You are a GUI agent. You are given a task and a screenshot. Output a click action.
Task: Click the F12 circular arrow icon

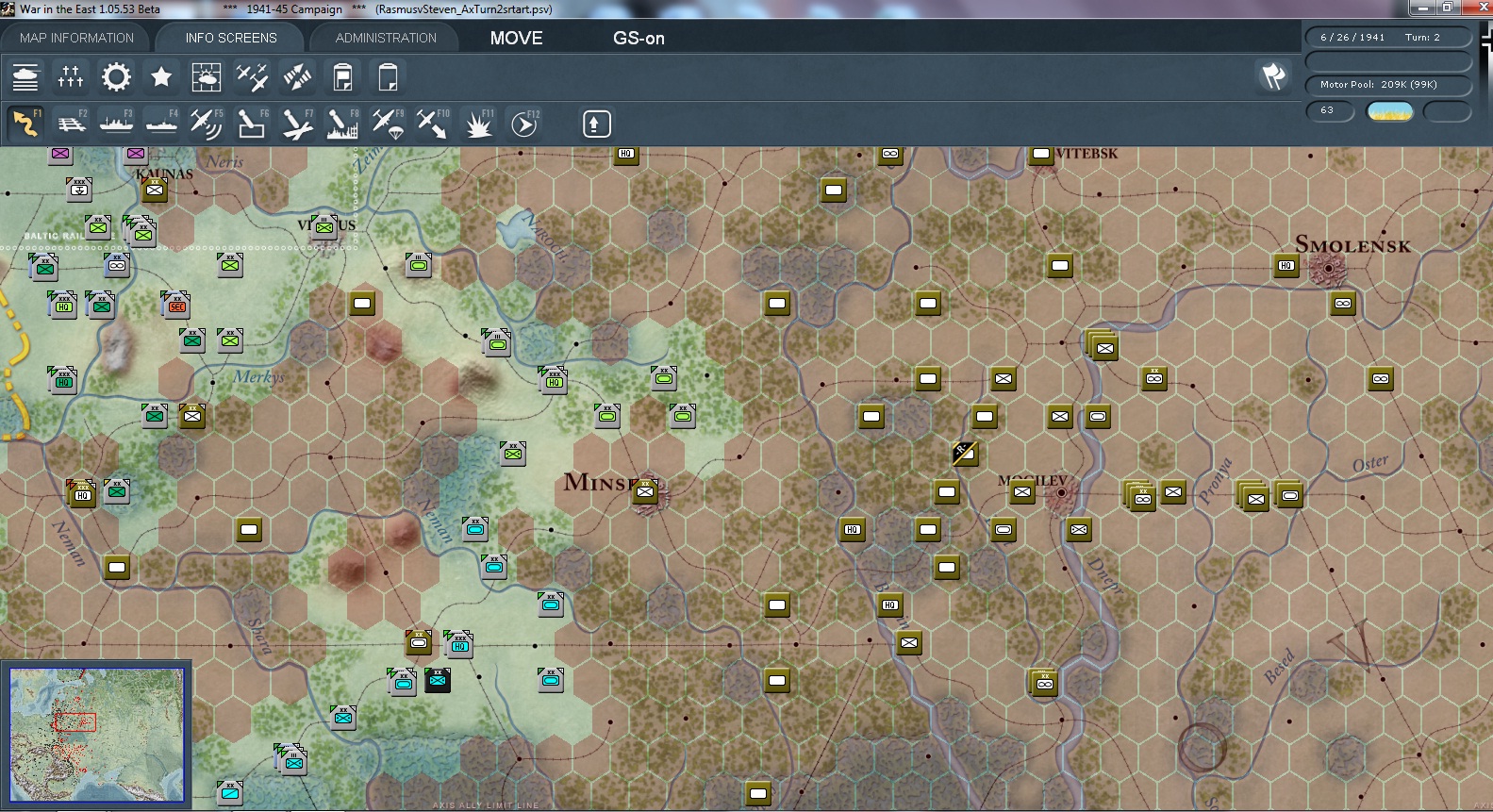tap(523, 124)
